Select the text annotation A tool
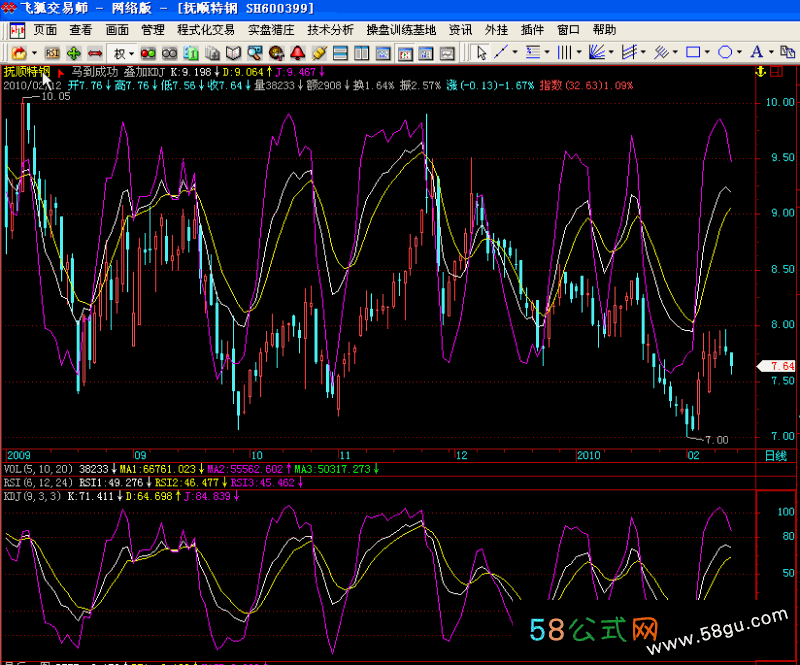Screen dimensions: 800x665 [757, 52]
